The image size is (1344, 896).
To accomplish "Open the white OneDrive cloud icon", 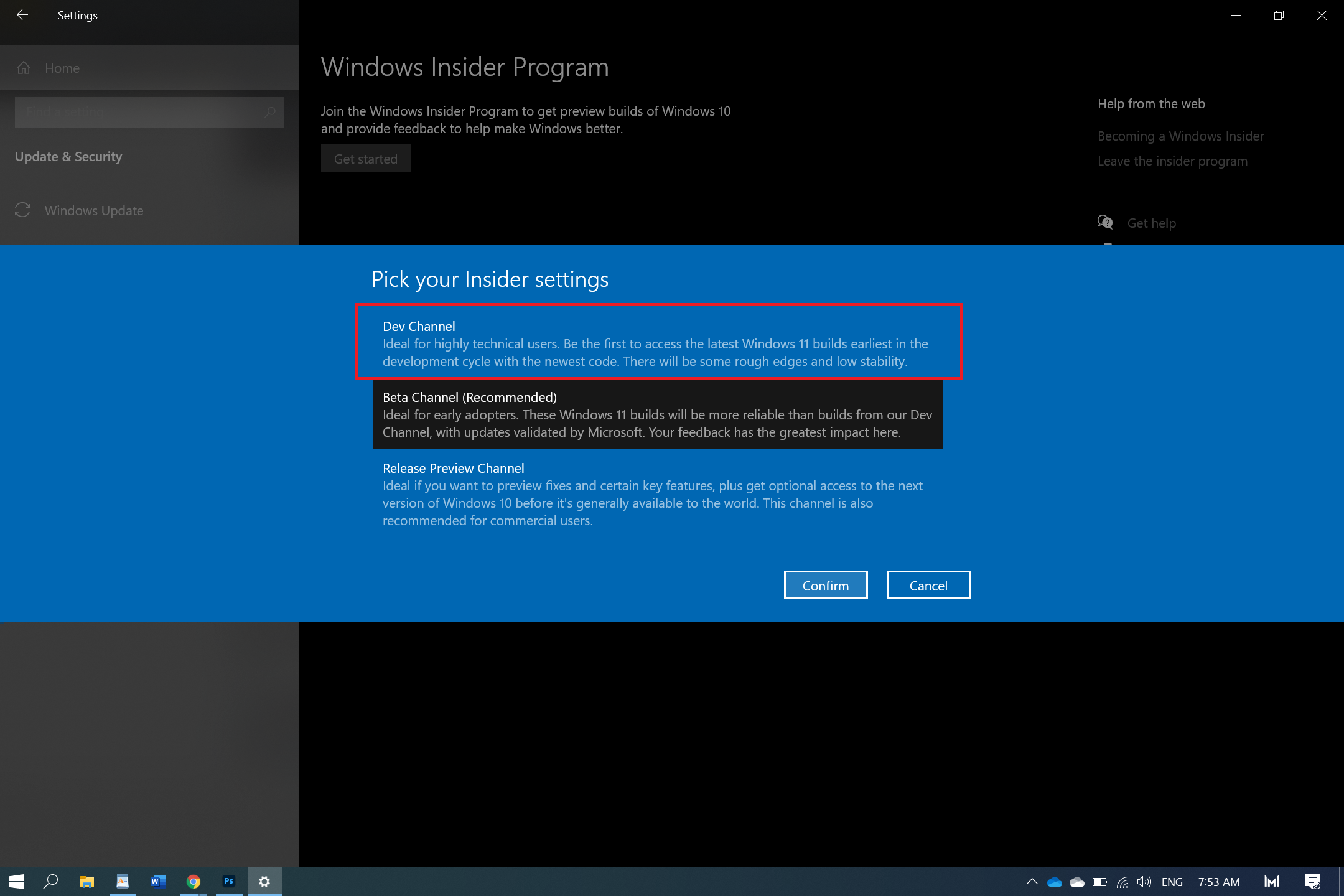I will (x=1077, y=882).
